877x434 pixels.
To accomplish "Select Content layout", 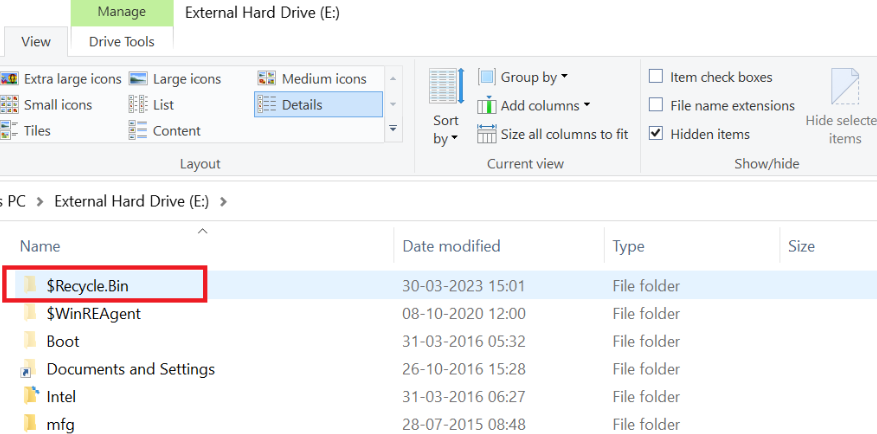I will (164, 131).
